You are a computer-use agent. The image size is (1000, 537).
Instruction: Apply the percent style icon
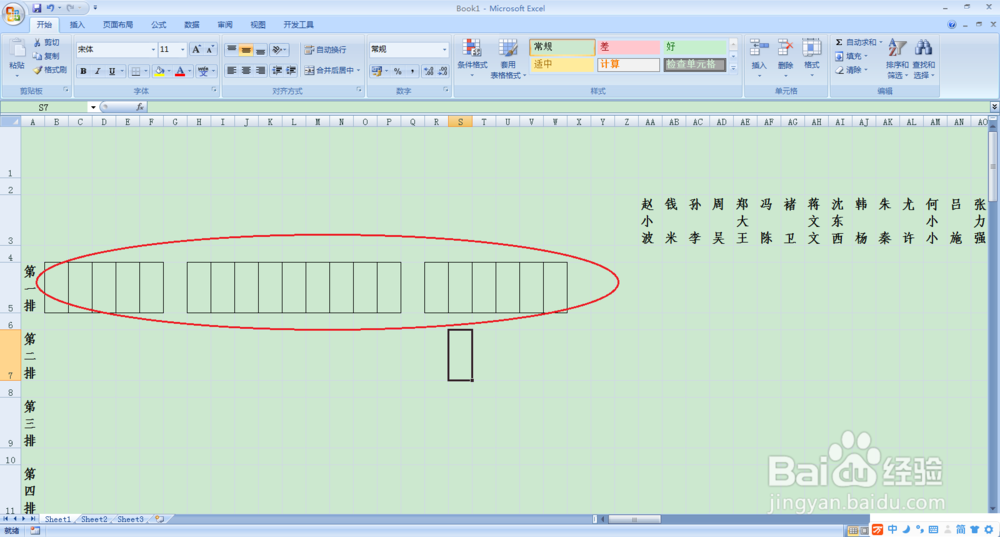(x=397, y=71)
